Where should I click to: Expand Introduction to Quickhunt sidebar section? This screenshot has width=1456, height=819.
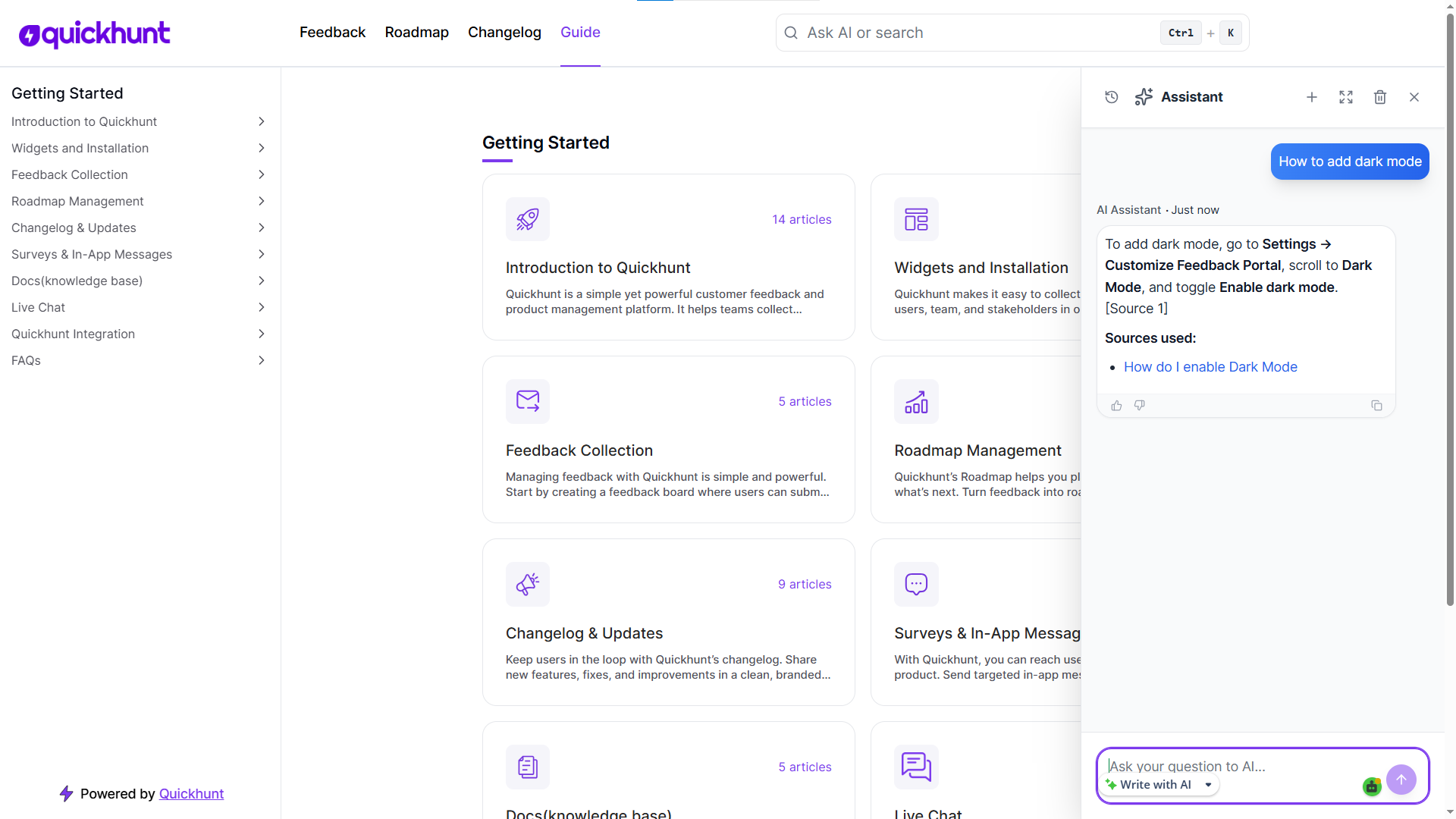(262, 121)
